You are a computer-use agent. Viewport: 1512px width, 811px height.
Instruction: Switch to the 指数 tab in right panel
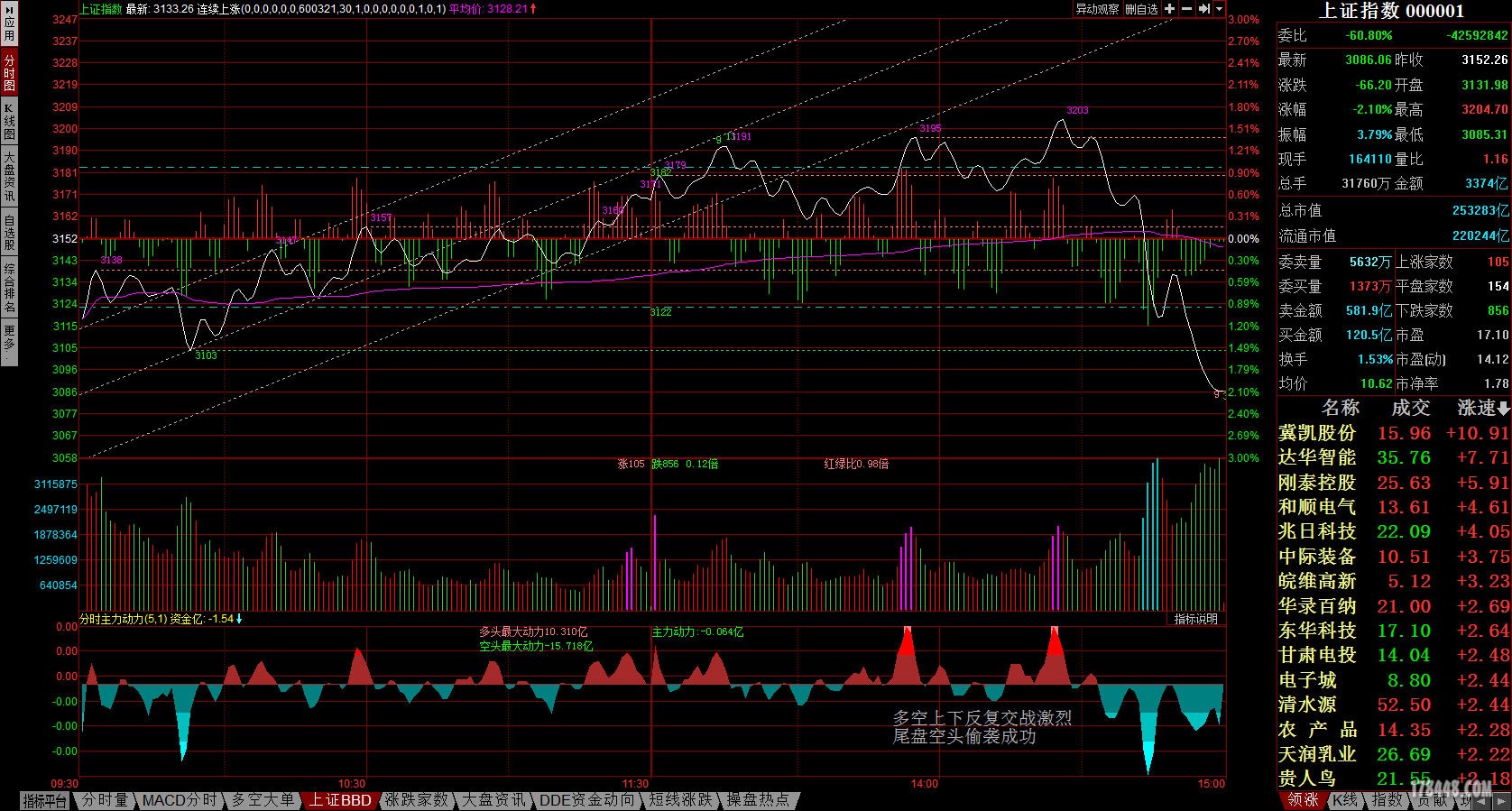click(x=1388, y=800)
